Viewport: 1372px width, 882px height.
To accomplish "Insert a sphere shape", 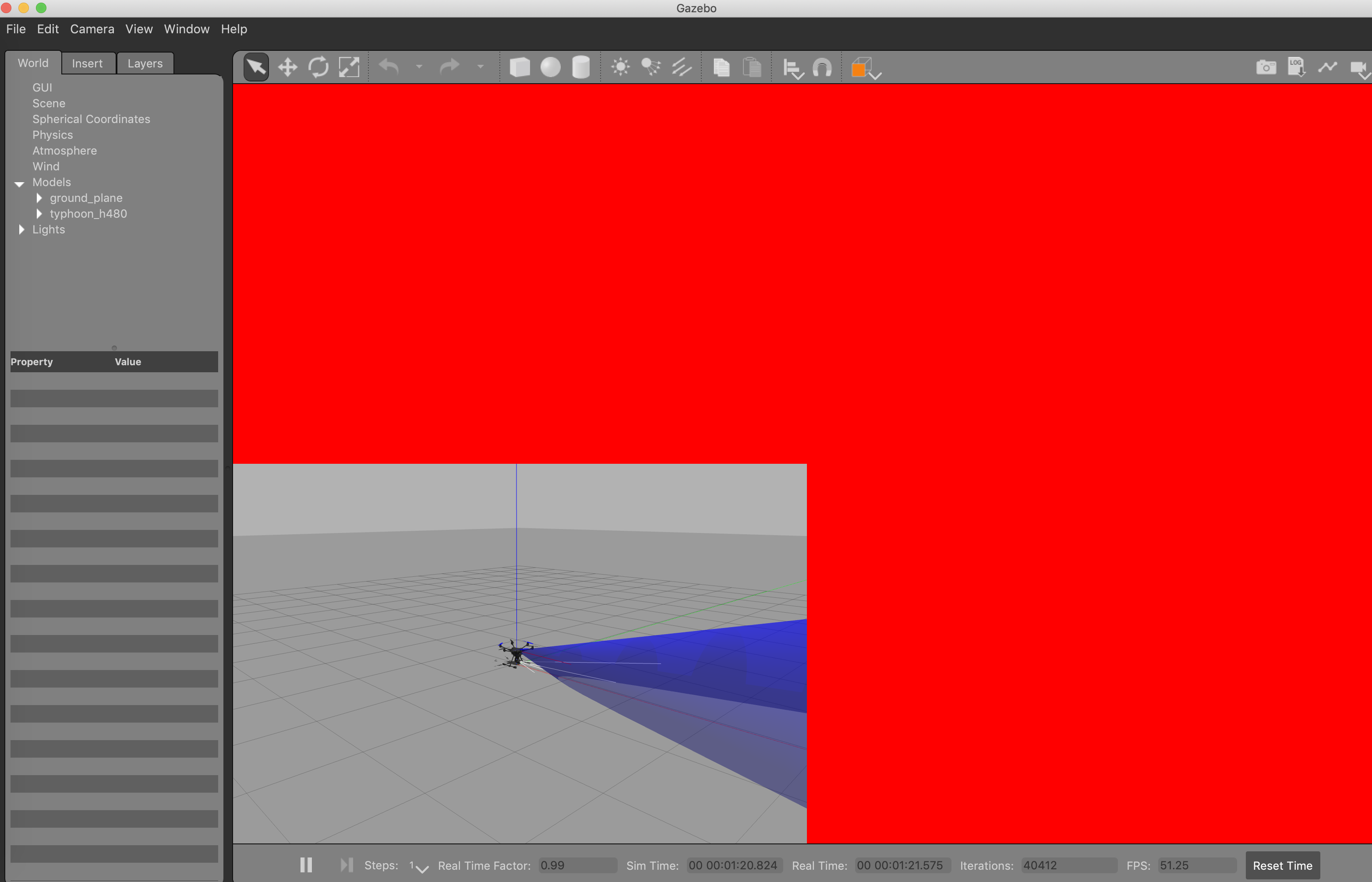I will coord(550,67).
